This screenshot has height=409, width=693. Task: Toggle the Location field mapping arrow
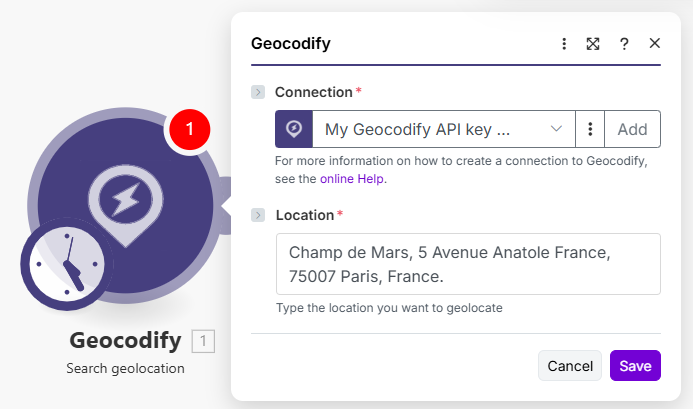point(258,215)
